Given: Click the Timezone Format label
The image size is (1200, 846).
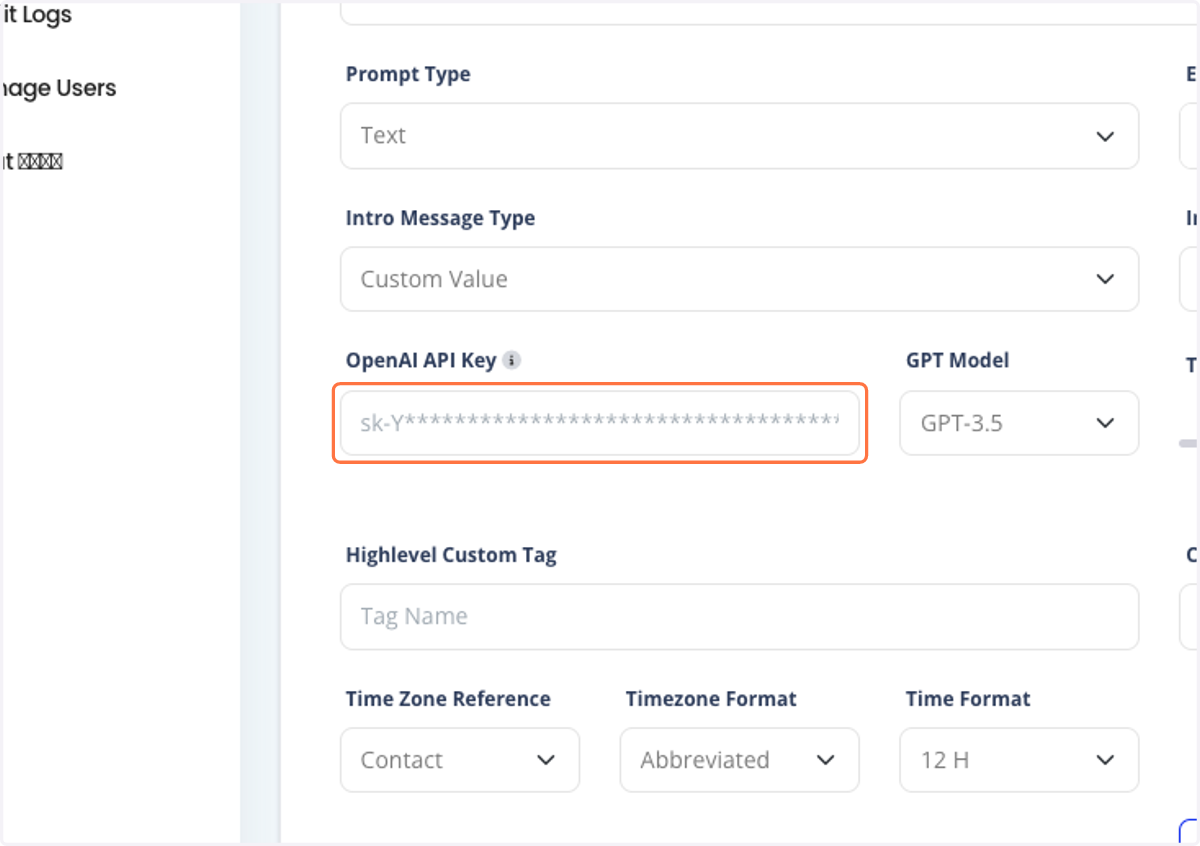Looking at the screenshot, I should [x=711, y=698].
